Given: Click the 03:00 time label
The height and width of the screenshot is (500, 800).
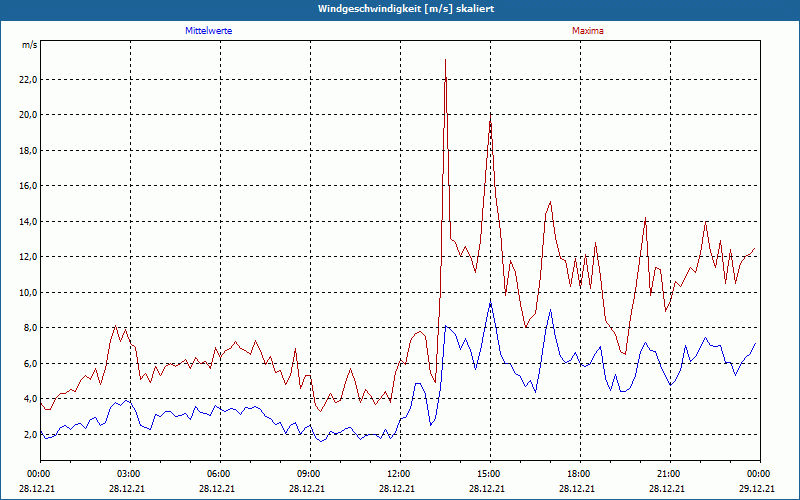Looking at the screenshot, I should [x=130, y=474].
